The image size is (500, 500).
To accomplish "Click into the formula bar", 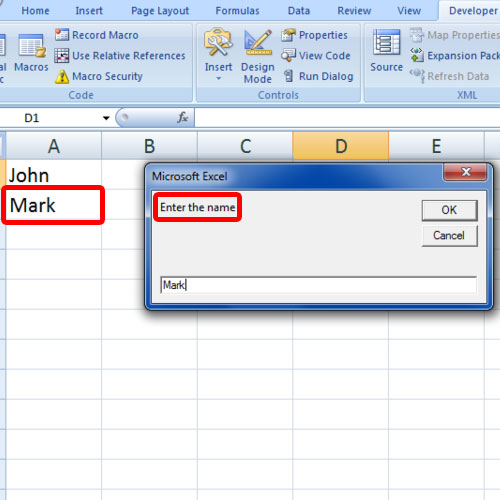I will 347,118.
